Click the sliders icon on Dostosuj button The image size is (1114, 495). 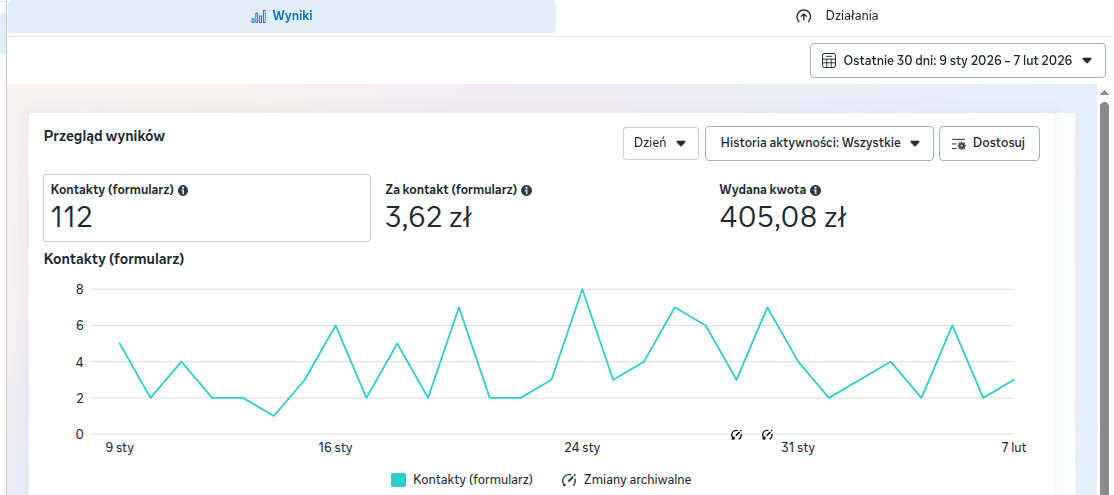click(958, 144)
